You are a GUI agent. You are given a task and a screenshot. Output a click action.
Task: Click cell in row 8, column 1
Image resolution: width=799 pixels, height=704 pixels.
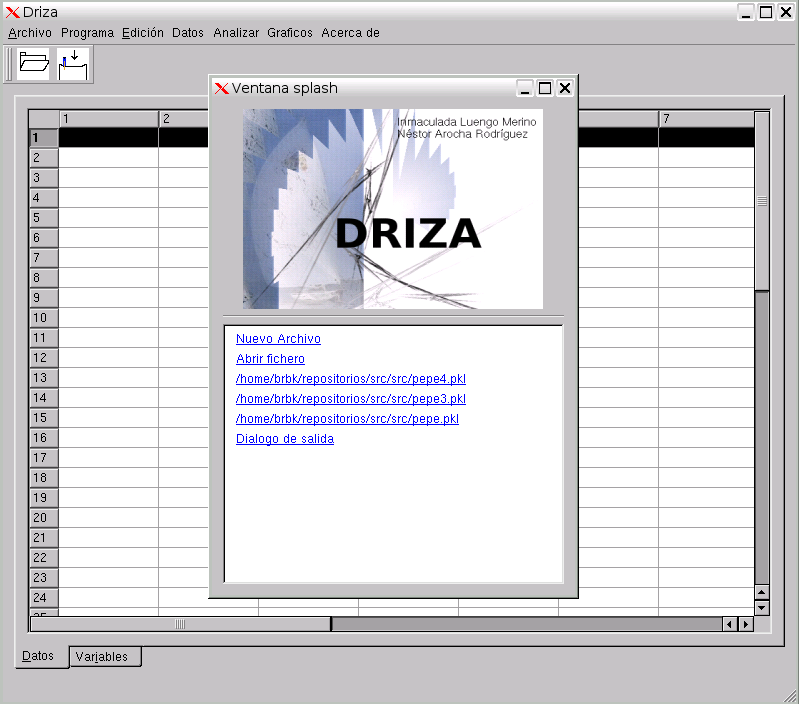pyautogui.click(x=109, y=278)
